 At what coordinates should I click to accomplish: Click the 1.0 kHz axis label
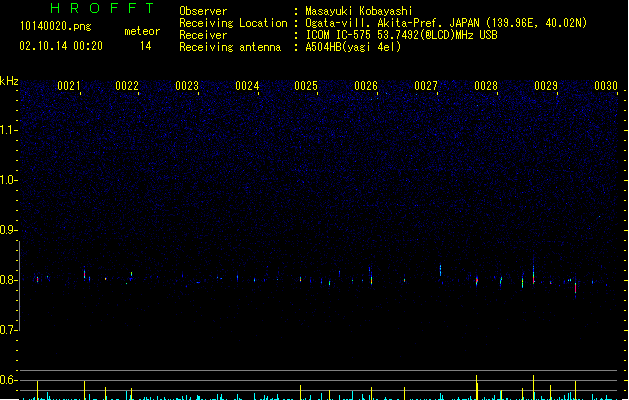click(8, 180)
